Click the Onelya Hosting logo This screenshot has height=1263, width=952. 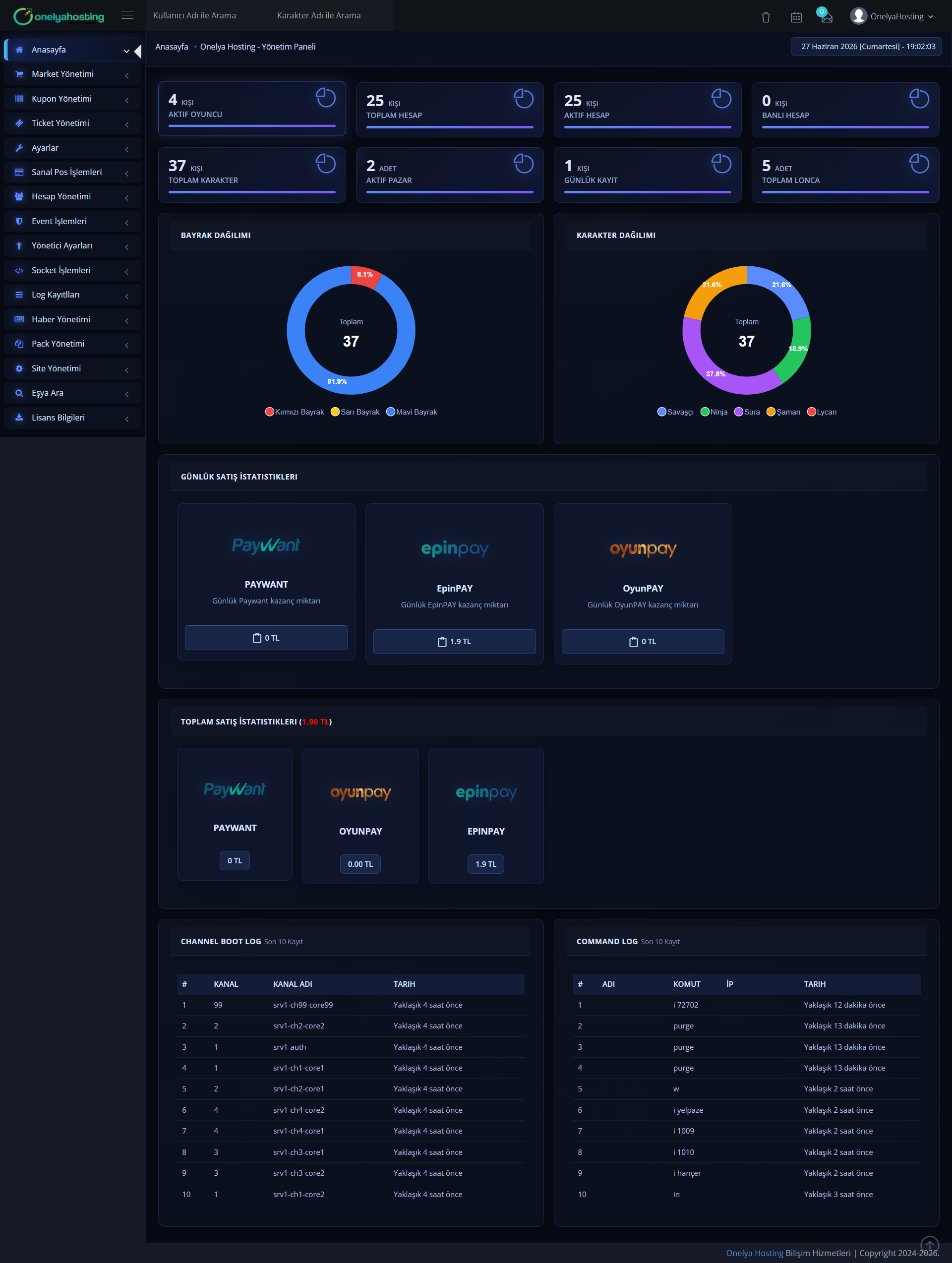click(59, 16)
